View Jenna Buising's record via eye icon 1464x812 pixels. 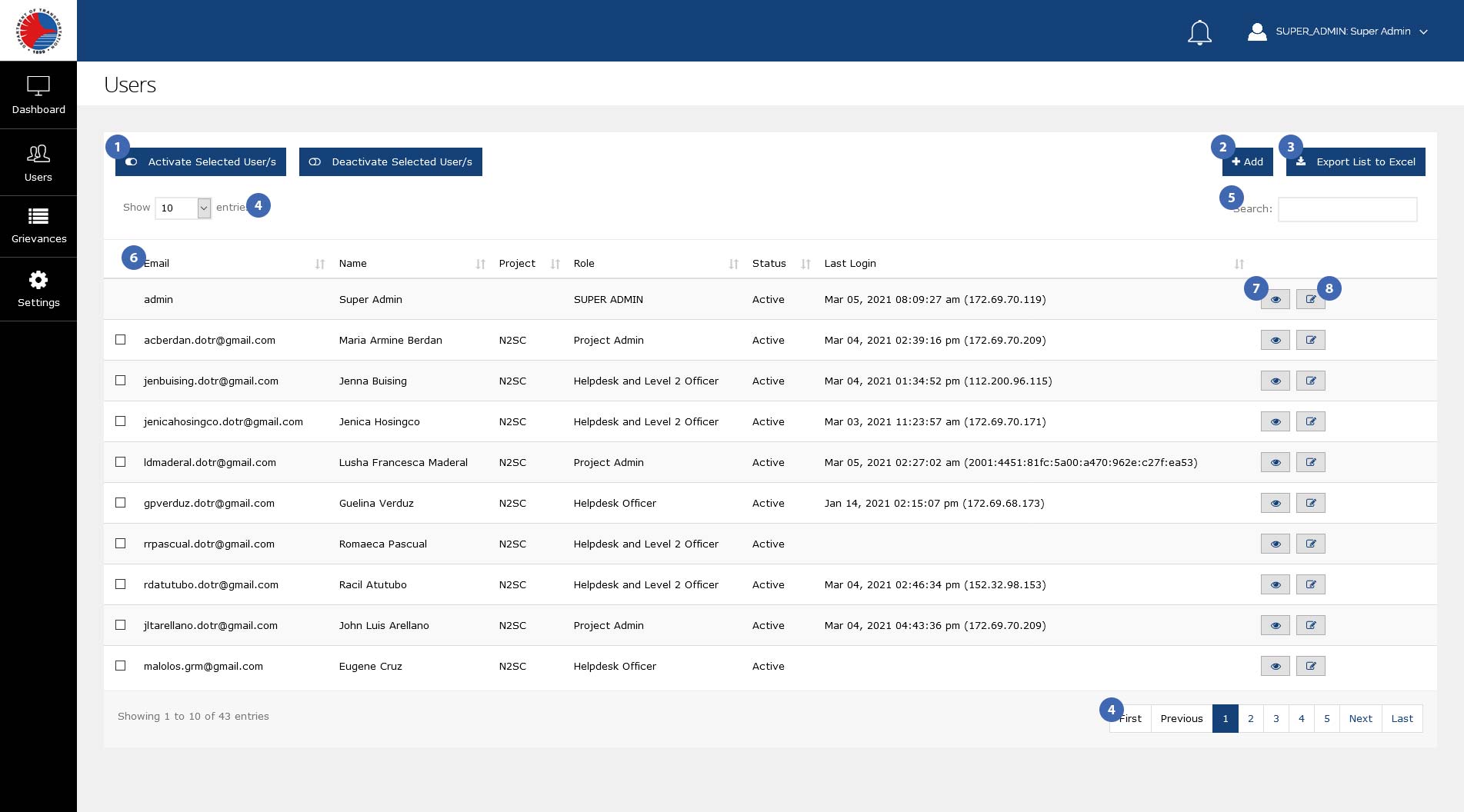pyautogui.click(x=1275, y=381)
